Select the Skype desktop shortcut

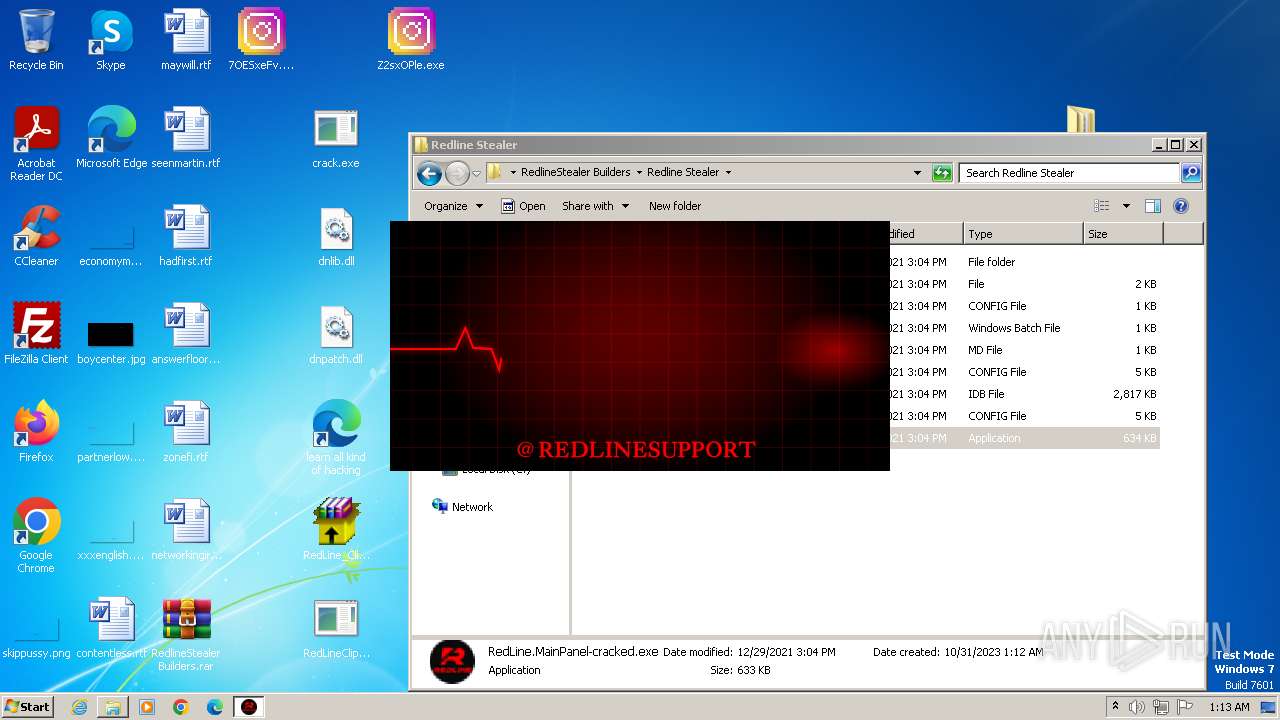pos(111,40)
